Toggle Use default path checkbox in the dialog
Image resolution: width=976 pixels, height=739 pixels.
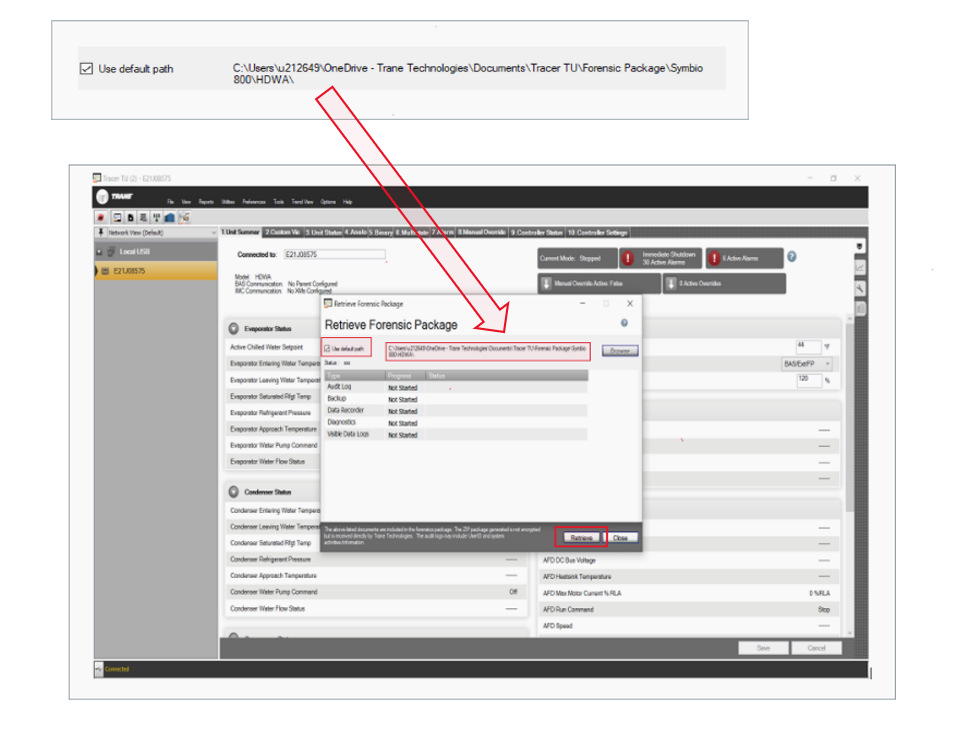point(327,349)
